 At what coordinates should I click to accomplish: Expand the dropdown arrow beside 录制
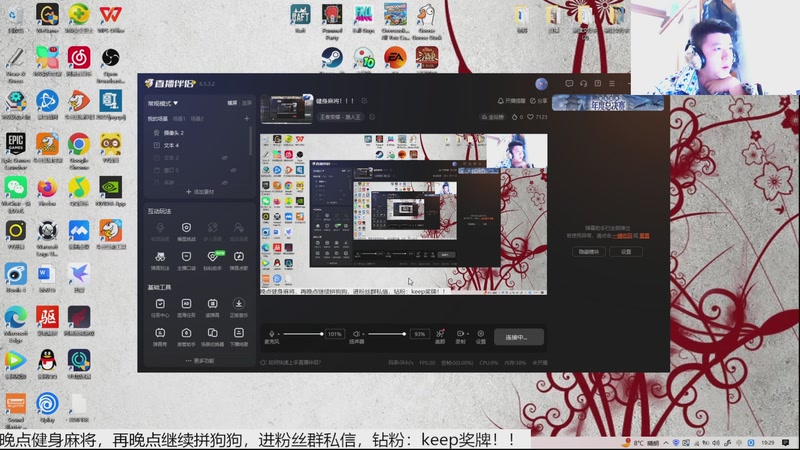tap(468, 334)
